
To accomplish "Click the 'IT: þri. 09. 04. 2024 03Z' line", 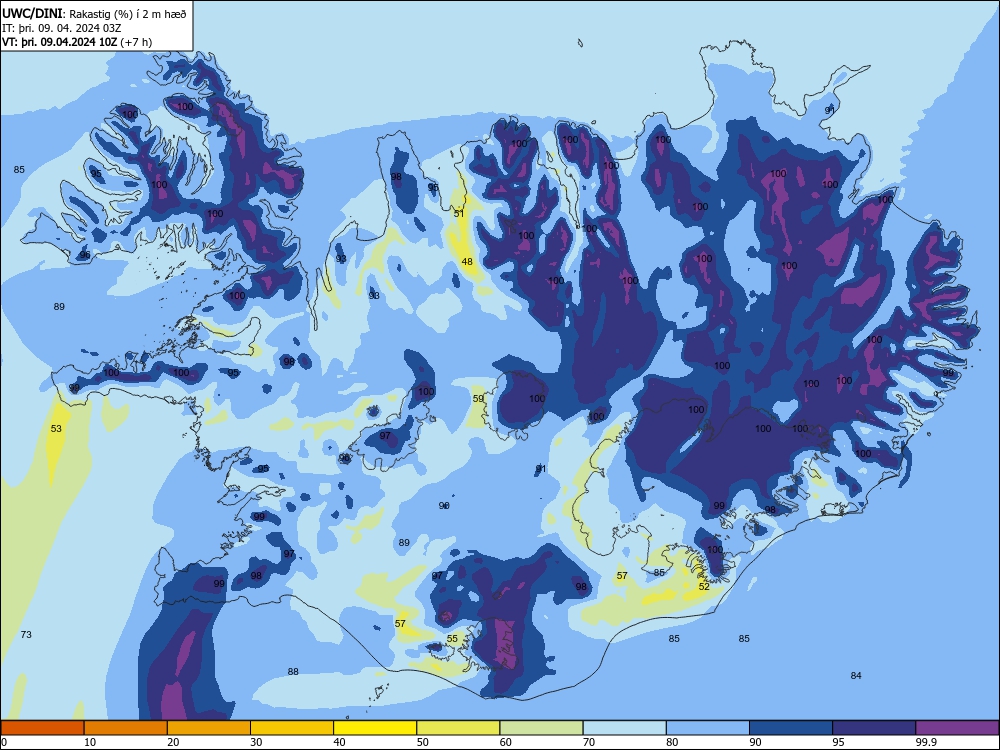I will [x=61, y=28].
